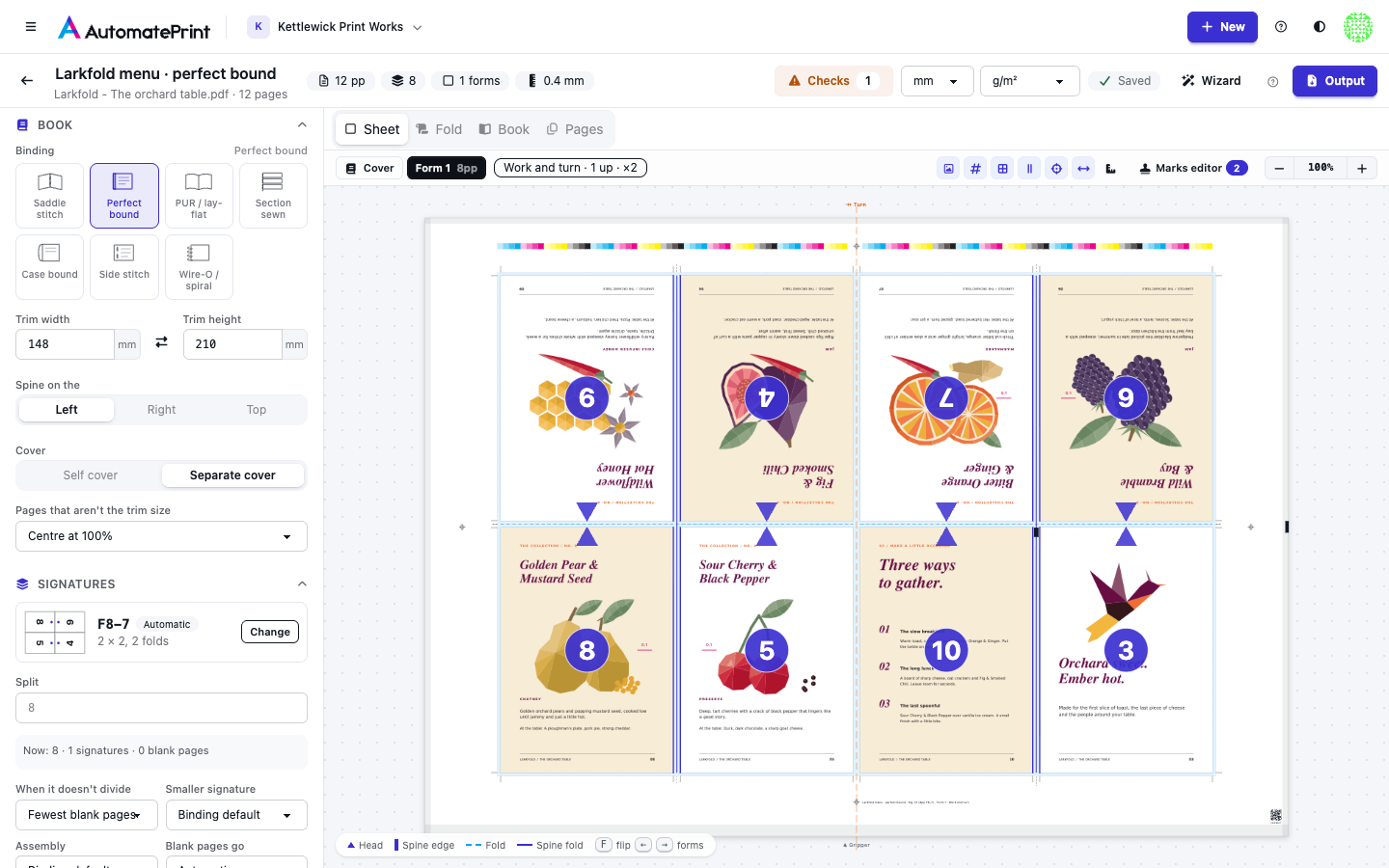Viewport: 1389px width, 868px height.
Task: Go back with the left arrow
Action: (x=27, y=81)
